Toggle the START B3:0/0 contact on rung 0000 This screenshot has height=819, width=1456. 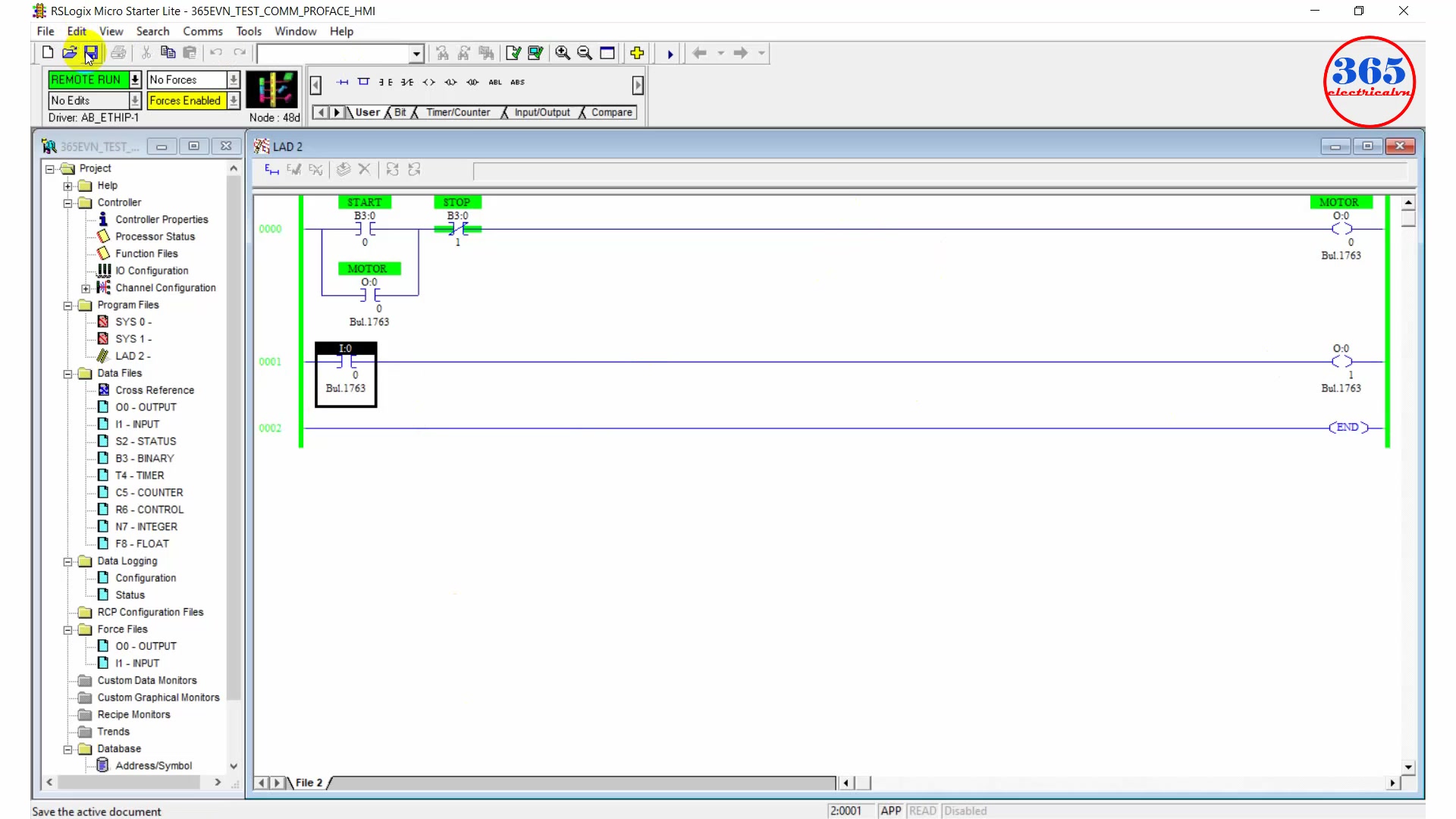point(365,229)
